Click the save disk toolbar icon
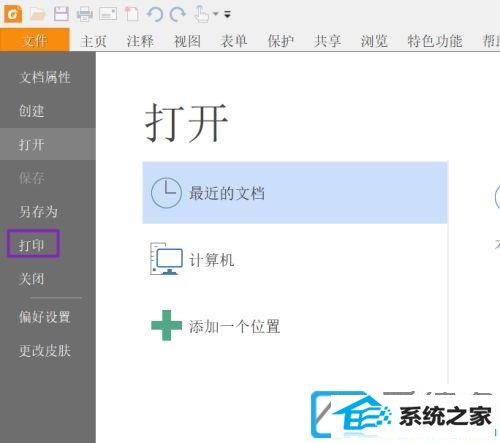 coord(61,14)
